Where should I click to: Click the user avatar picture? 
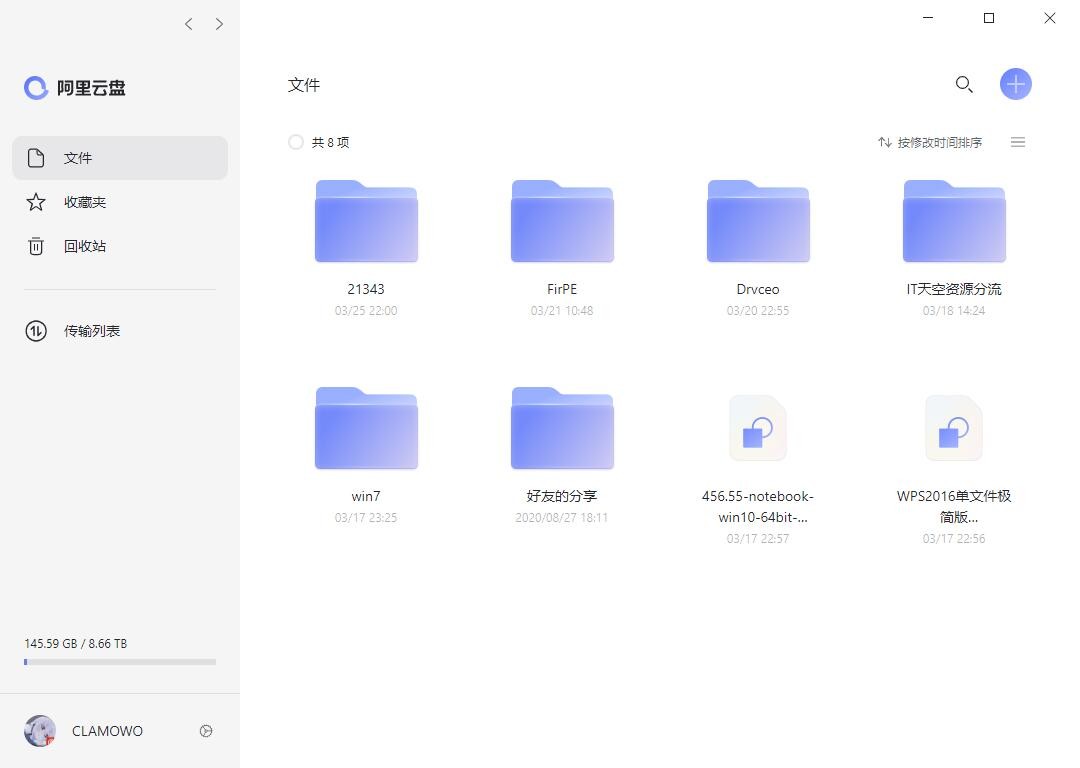[40, 731]
